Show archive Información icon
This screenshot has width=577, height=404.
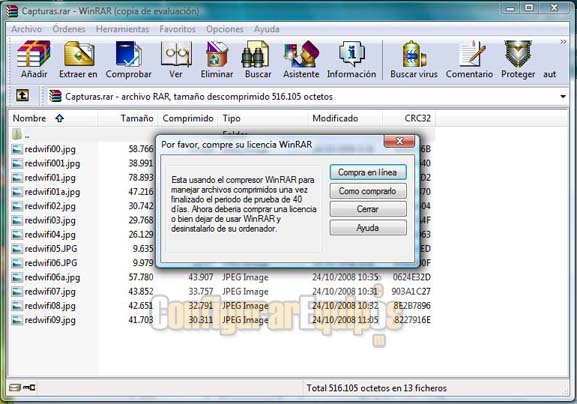(352, 54)
